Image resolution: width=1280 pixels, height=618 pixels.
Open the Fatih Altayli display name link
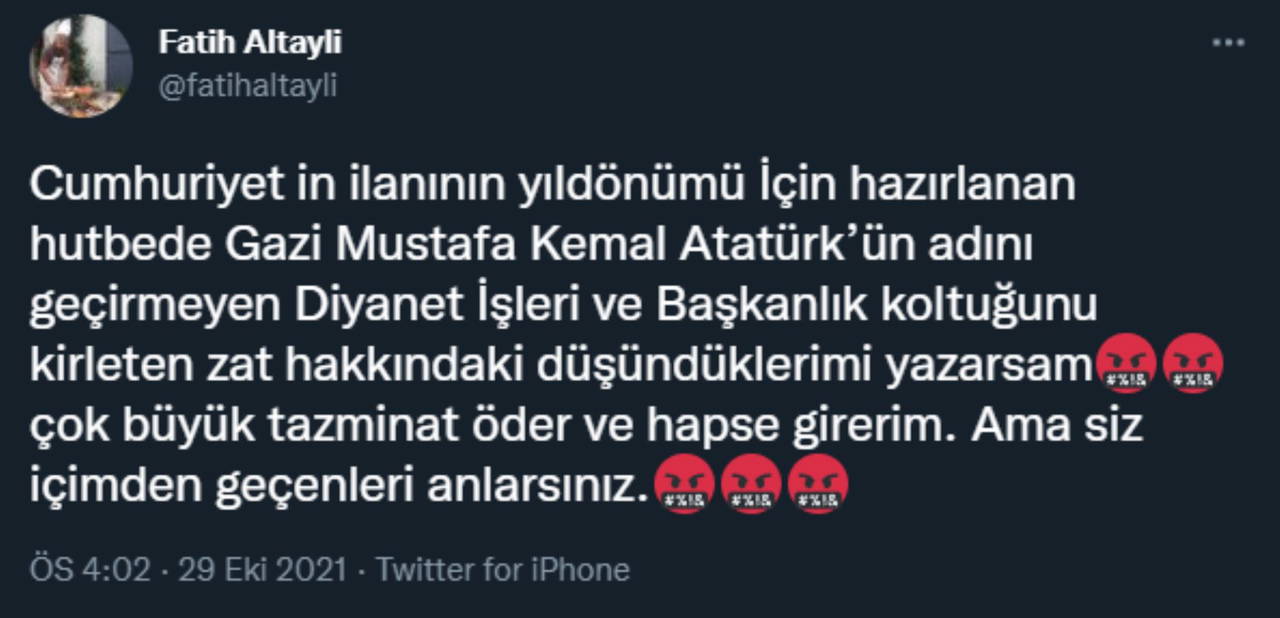(x=250, y=43)
